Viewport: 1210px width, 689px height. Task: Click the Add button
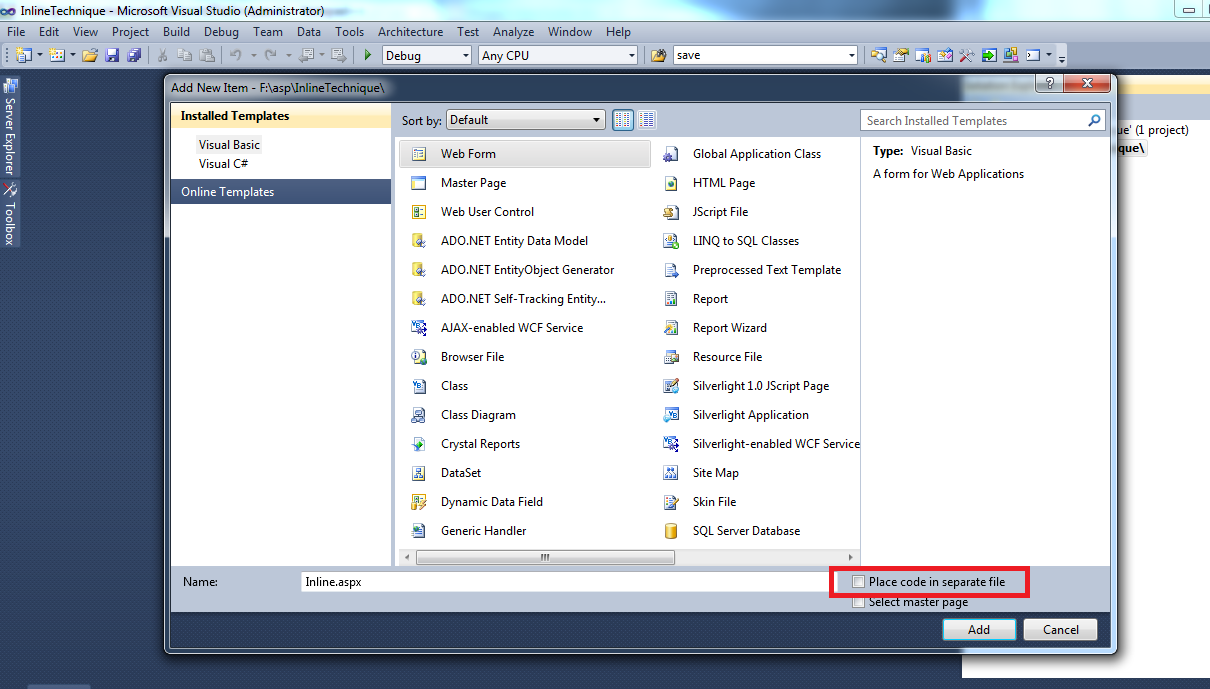point(979,629)
